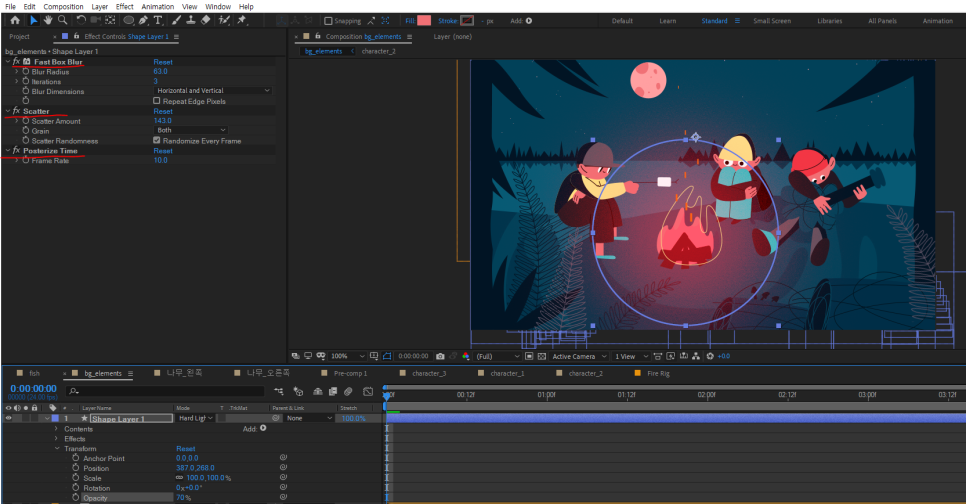Switch to the character_3 timeline tab
966x504 pixels.
coord(429,373)
